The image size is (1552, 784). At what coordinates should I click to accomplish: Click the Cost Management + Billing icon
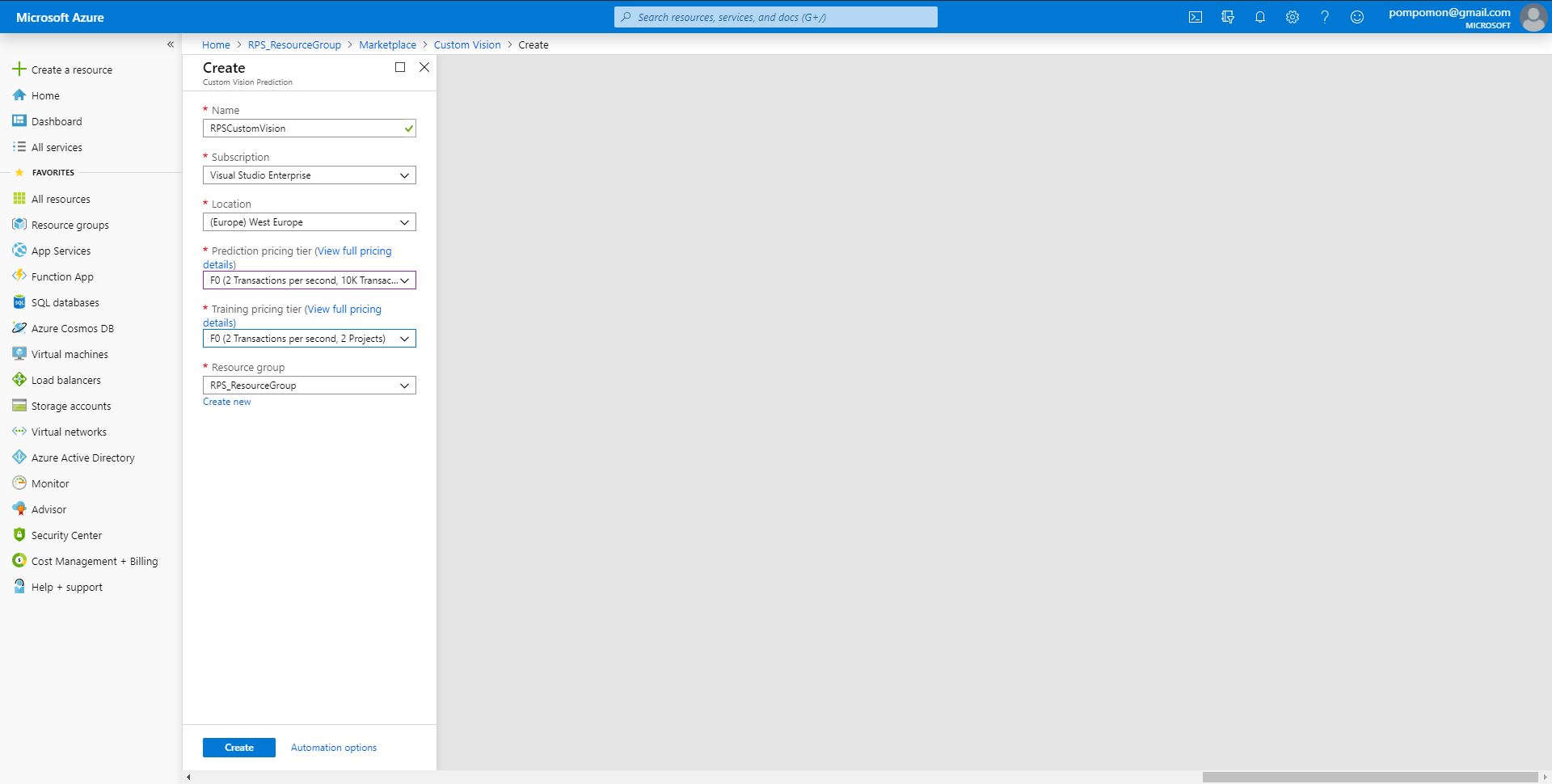(19, 561)
